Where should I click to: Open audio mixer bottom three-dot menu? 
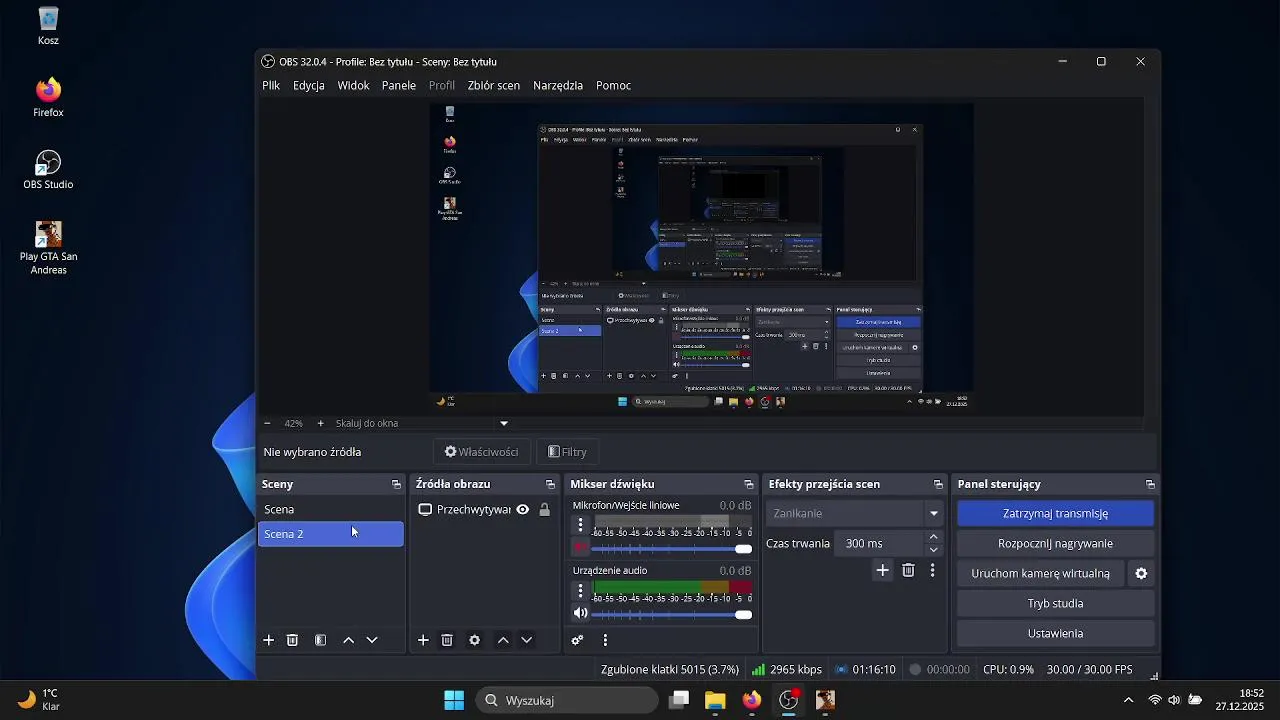pos(605,640)
